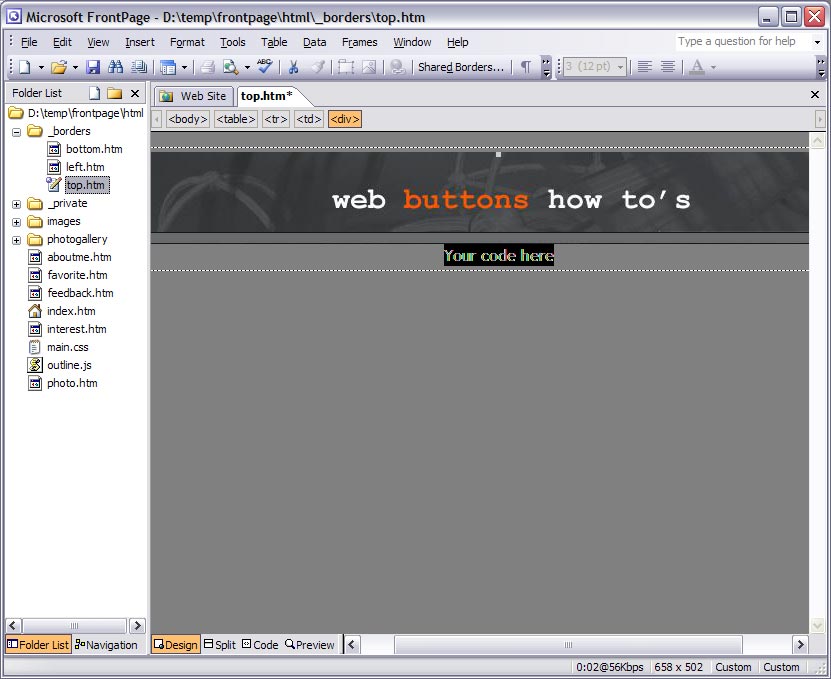Switch to the Web Site tab
The image size is (831, 679).
coord(195,96)
